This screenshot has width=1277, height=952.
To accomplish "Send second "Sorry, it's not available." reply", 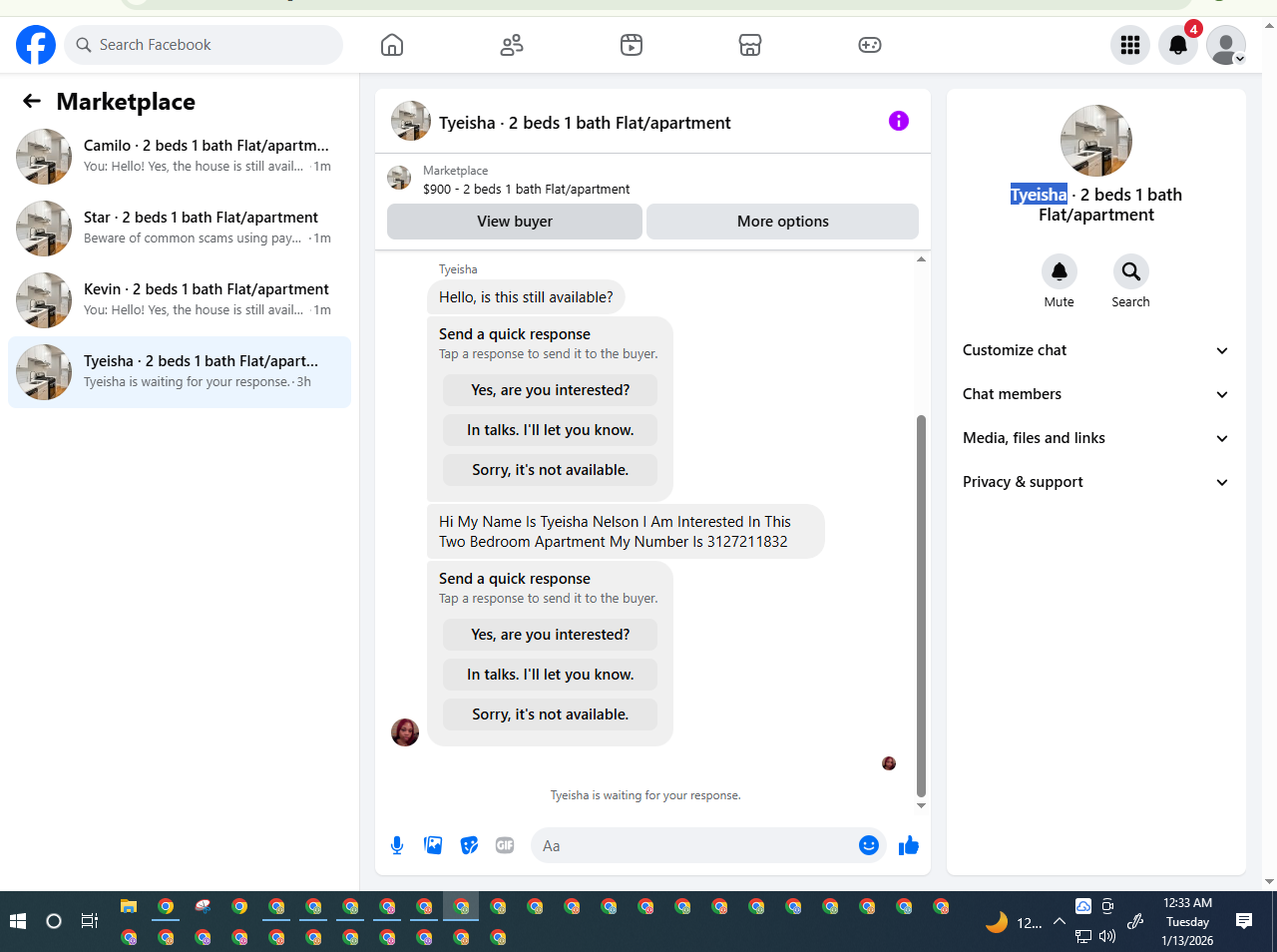I will (551, 714).
